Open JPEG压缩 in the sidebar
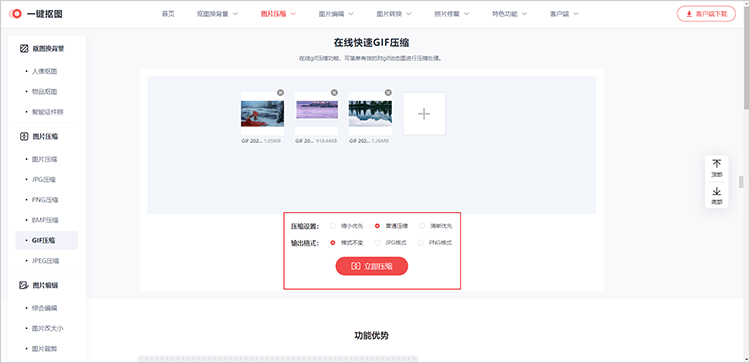 (45, 261)
